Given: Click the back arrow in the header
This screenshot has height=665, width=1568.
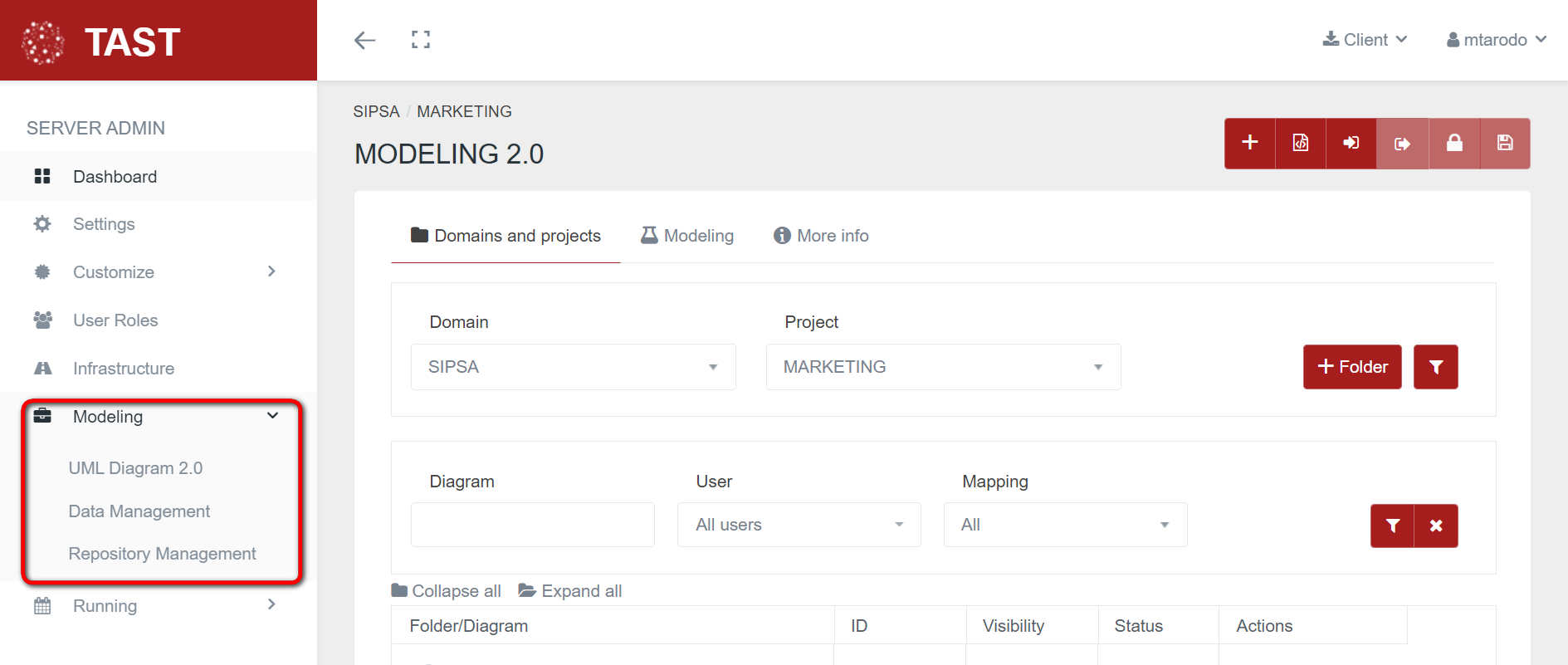Looking at the screenshot, I should tap(364, 40).
